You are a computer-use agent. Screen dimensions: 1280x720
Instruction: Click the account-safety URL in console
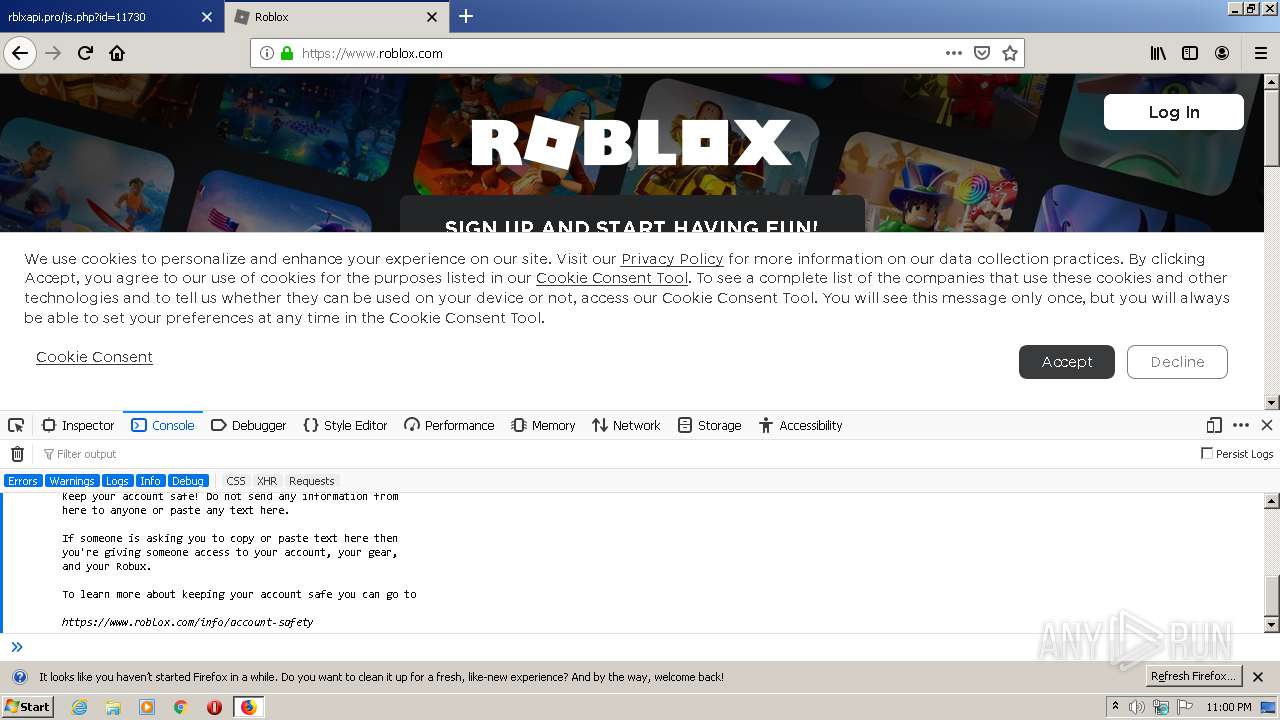[x=187, y=622]
